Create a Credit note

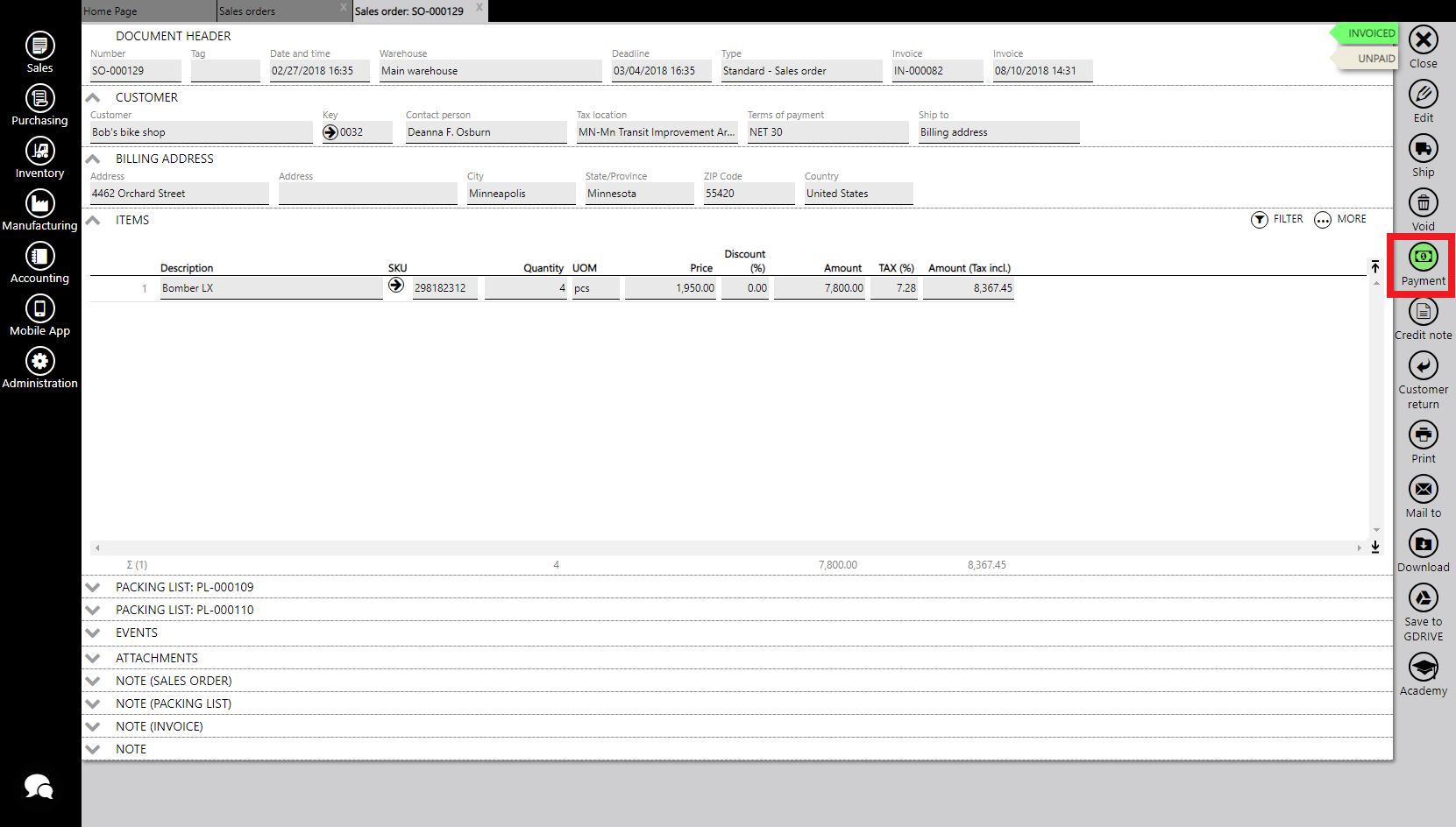point(1423,312)
